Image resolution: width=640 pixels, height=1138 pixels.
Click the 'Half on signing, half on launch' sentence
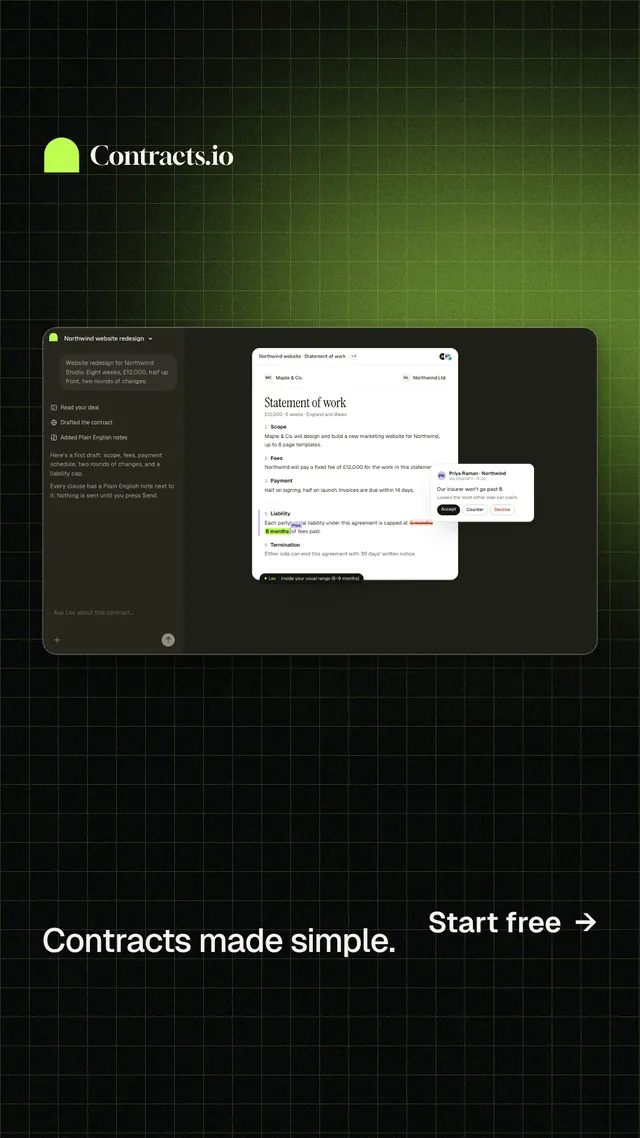(x=339, y=491)
